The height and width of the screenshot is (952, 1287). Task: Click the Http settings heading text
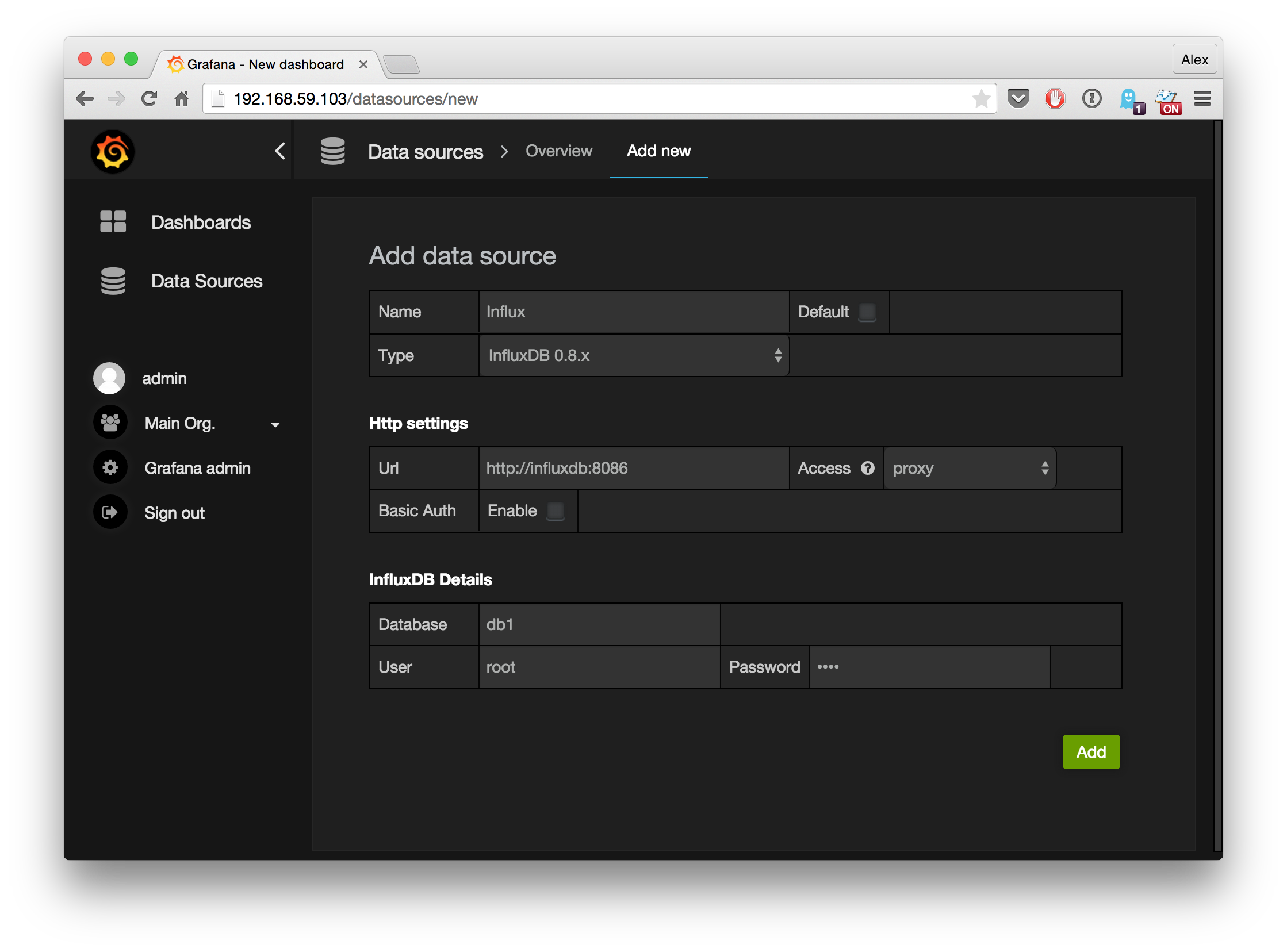click(419, 423)
